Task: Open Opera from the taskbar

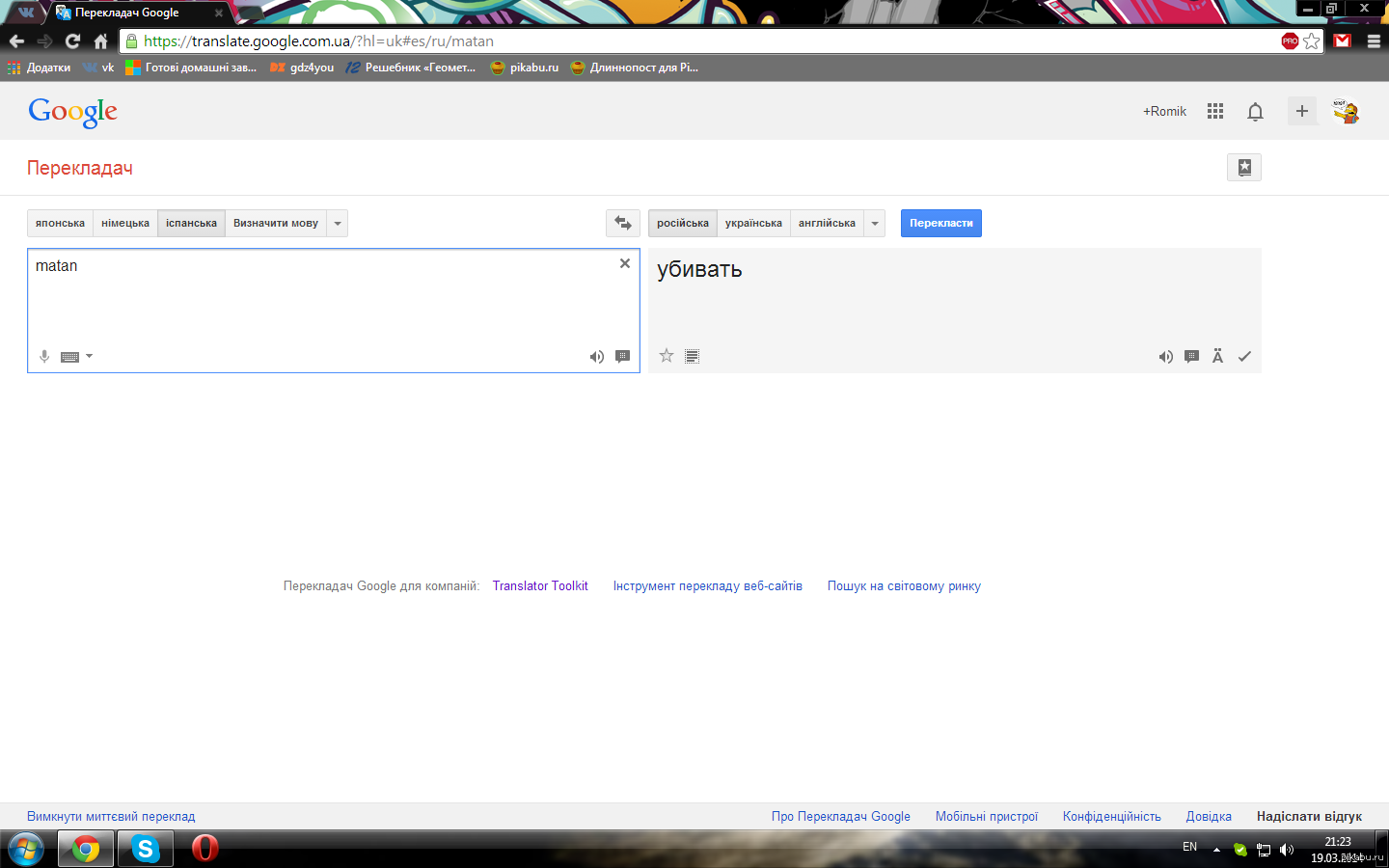Action: (x=204, y=849)
